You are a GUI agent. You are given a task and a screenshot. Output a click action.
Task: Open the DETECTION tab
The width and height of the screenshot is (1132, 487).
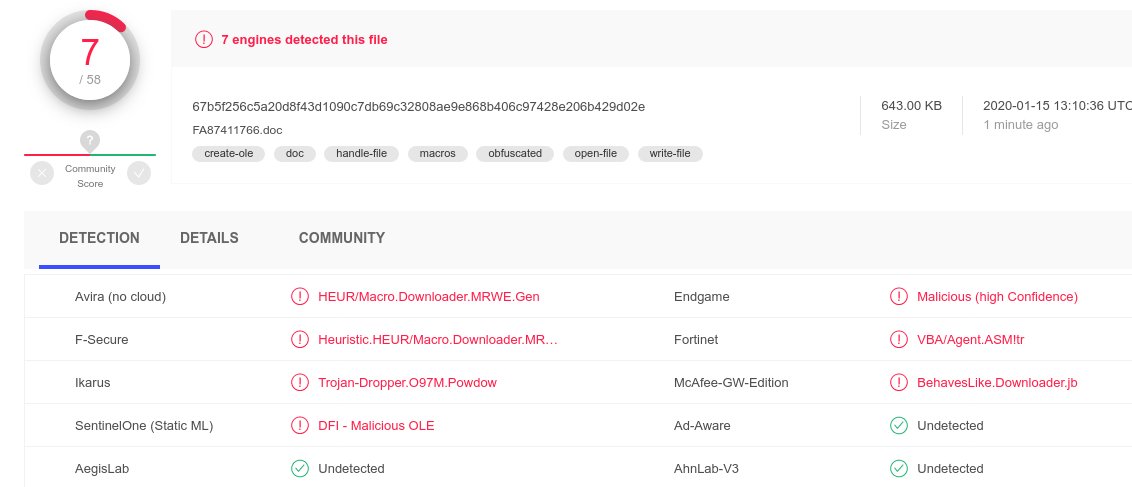100,238
